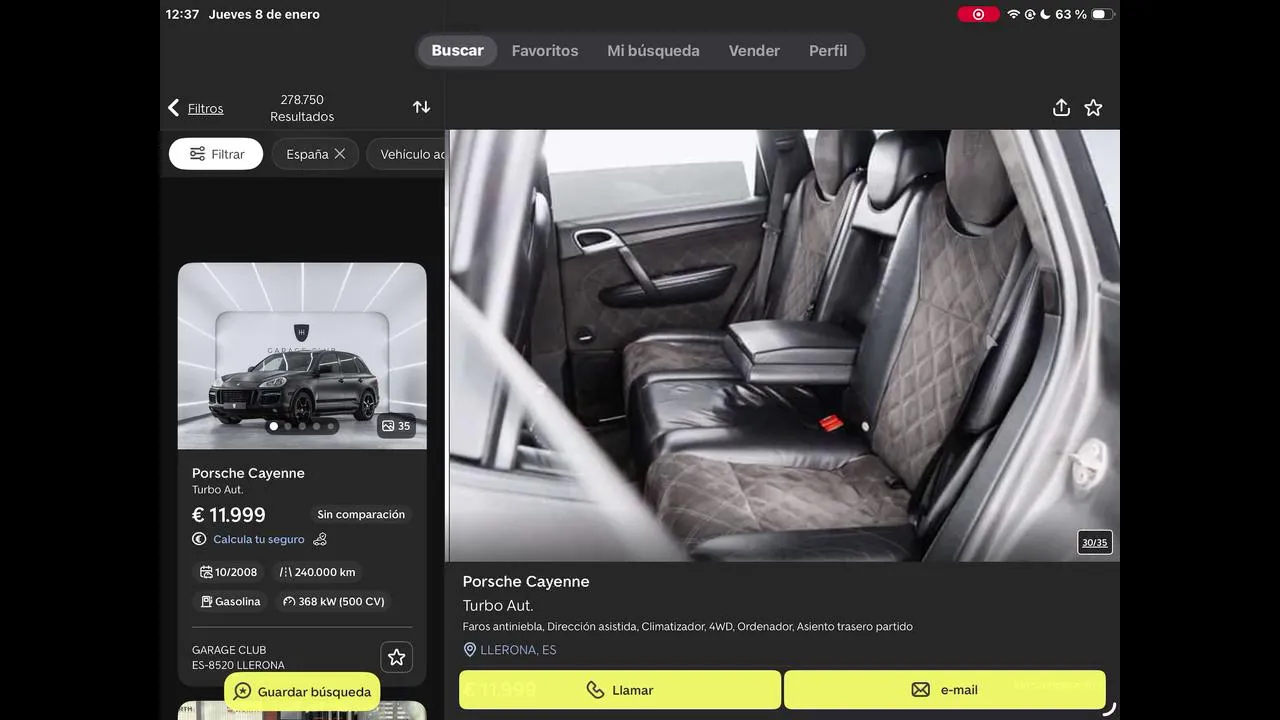Open the large rear seat photo
This screenshot has width=1280, height=720.
783,345
